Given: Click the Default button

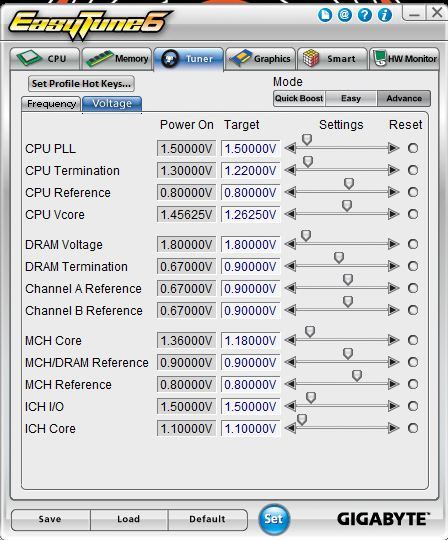Looking at the screenshot, I should tap(207, 519).
